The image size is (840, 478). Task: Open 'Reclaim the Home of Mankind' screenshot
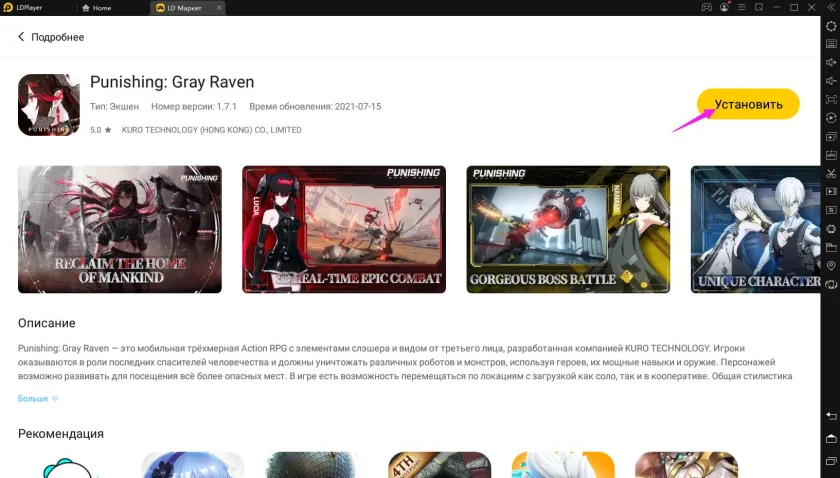[x=119, y=229]
